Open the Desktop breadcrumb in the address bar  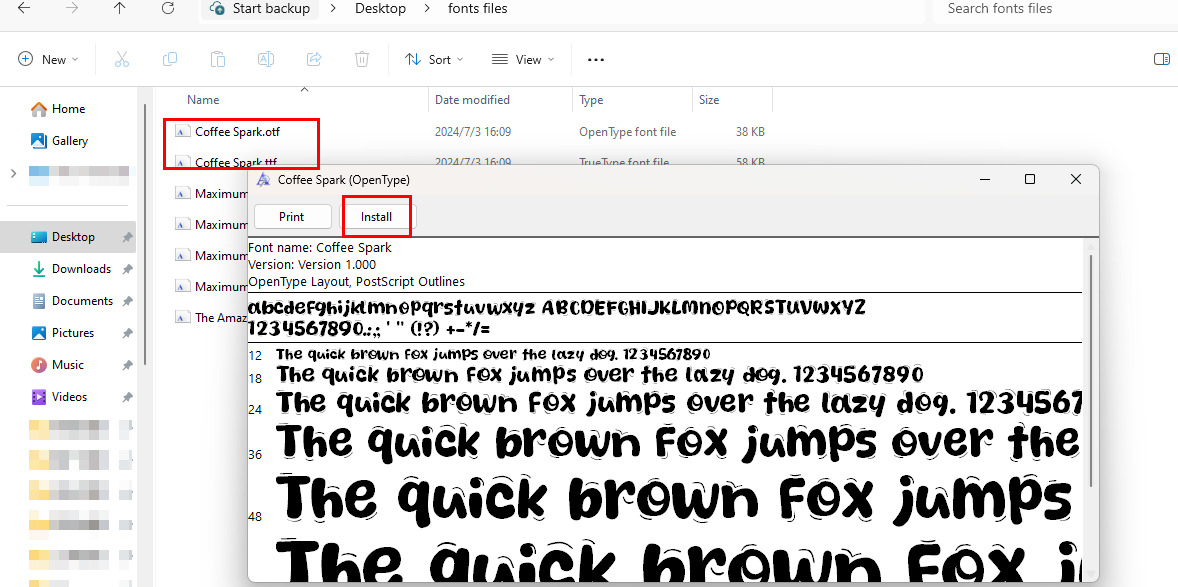coord(380,9)
